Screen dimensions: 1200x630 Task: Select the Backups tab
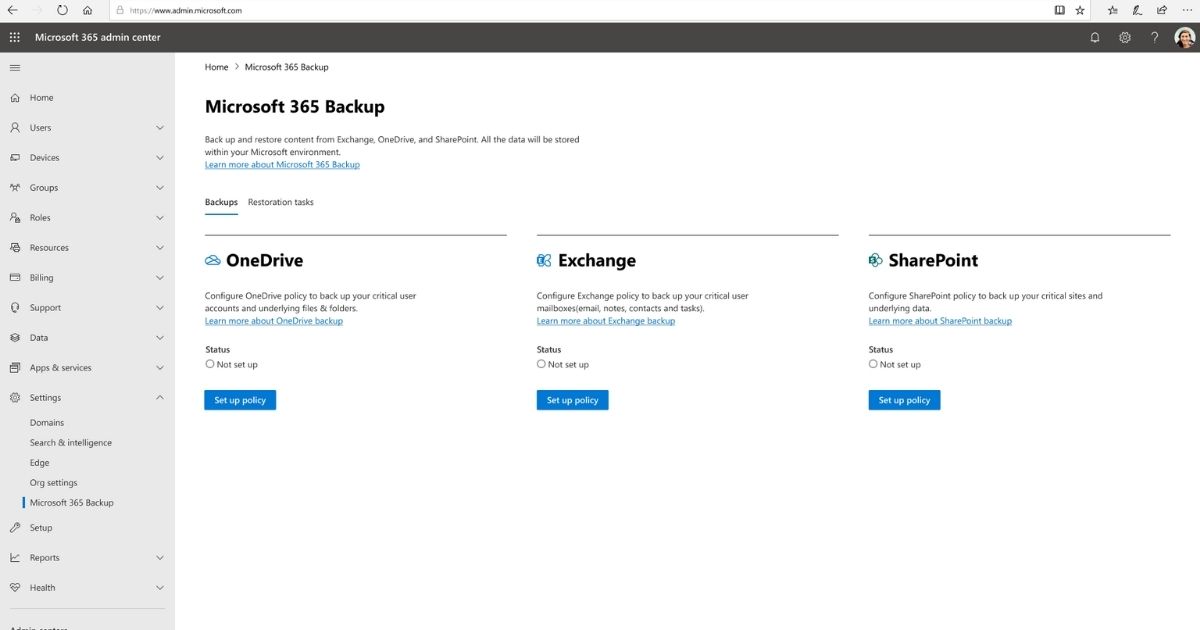[221, 202]
